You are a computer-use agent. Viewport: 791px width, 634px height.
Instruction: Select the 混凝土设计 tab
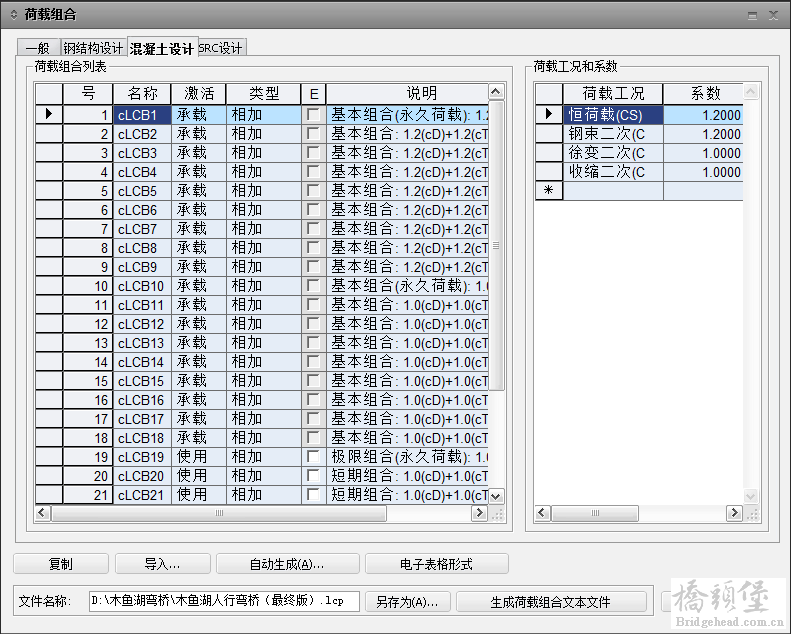pos(162,48)
